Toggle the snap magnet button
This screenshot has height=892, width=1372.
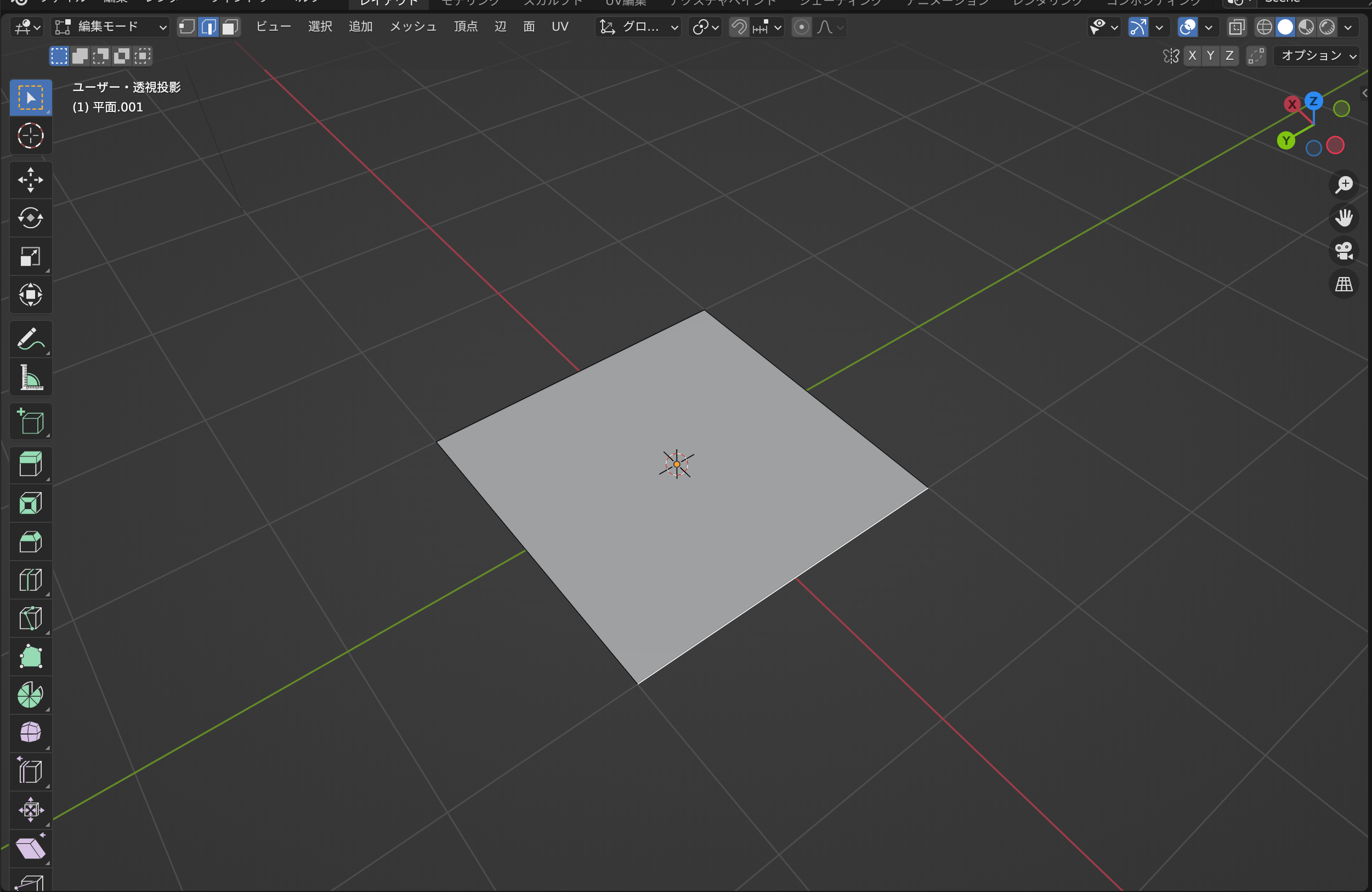pyautogui.click(x=740, y=26)
